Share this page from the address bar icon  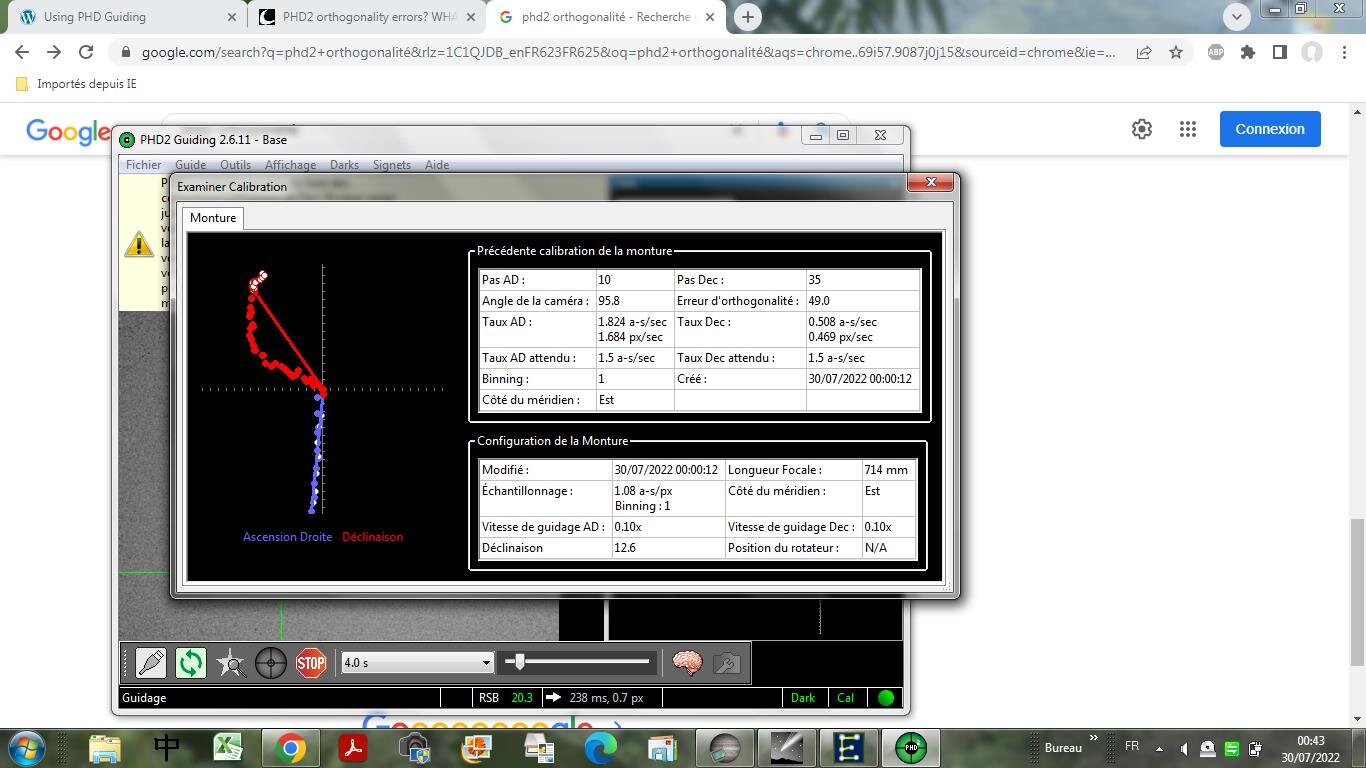pos(1144,52)
